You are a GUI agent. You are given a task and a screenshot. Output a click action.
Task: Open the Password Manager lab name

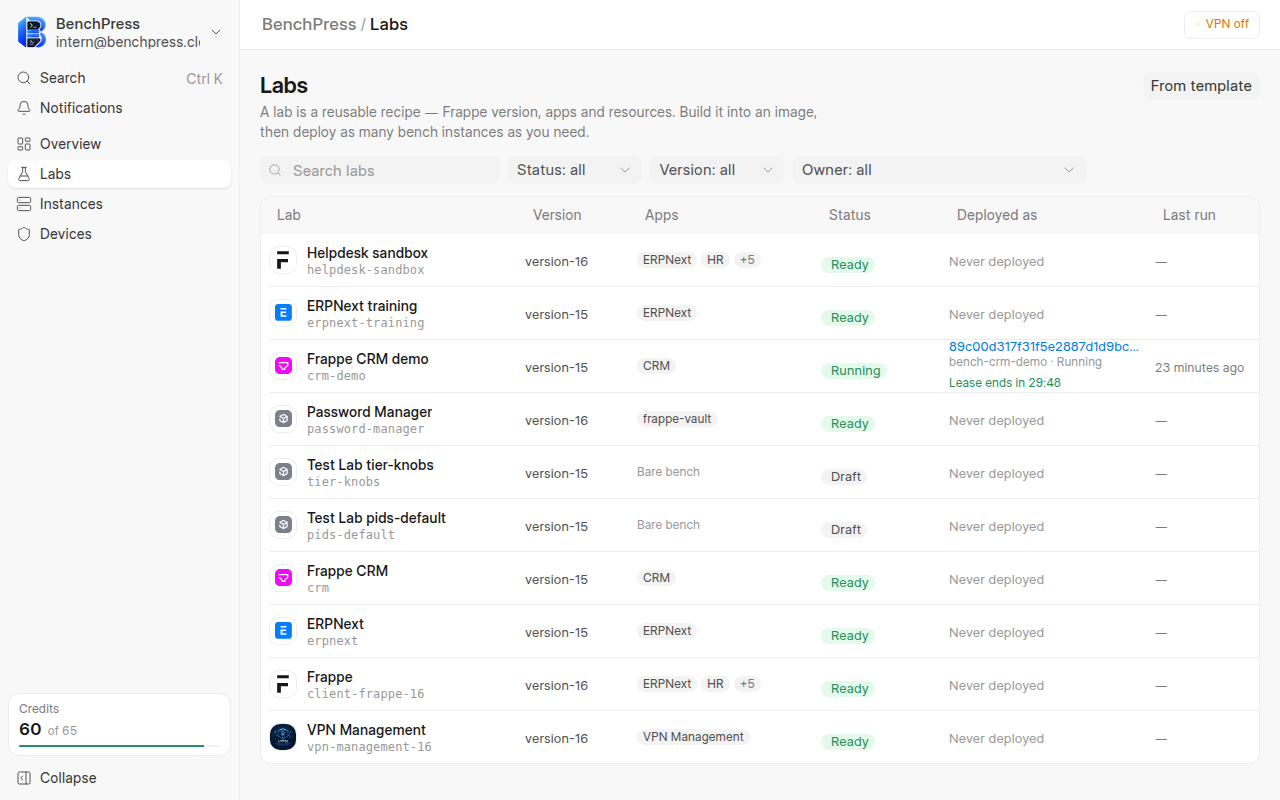[x=370, y=412]
